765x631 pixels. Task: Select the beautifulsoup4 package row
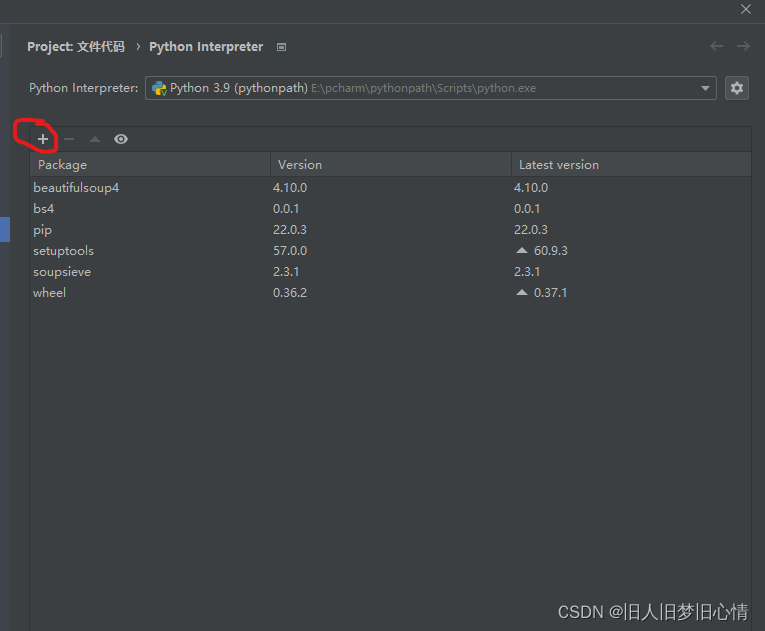390,188
